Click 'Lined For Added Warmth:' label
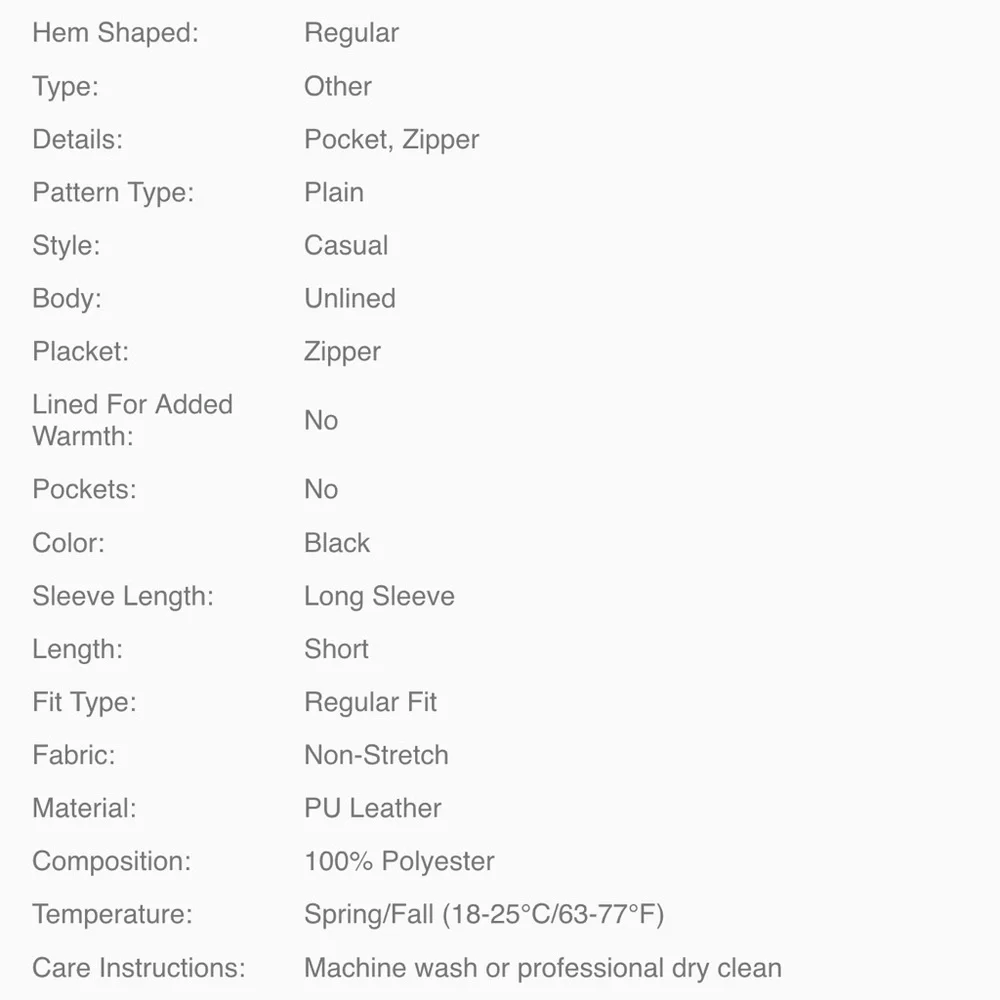Image resolution: width=1000 pixels, height=1000 pixels. (x=132, y=420)
